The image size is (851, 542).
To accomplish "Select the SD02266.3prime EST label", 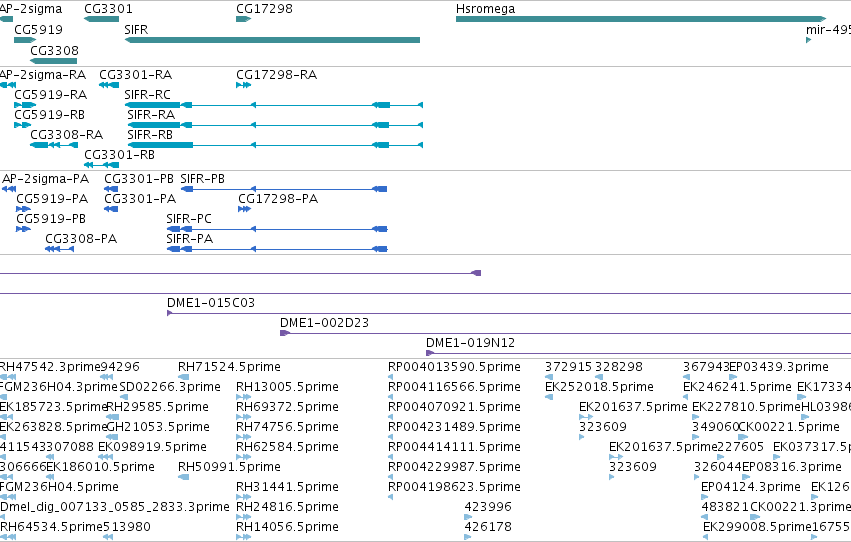I will pos(169,387).
